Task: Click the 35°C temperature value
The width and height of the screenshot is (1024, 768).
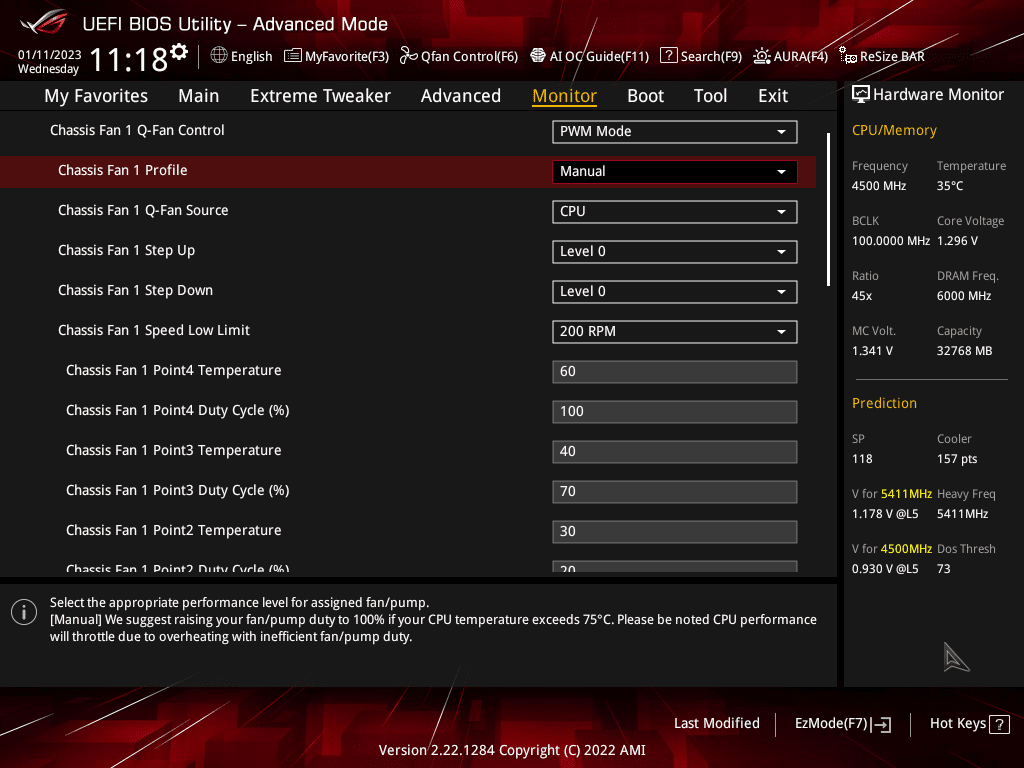Action: pos(950,186)
